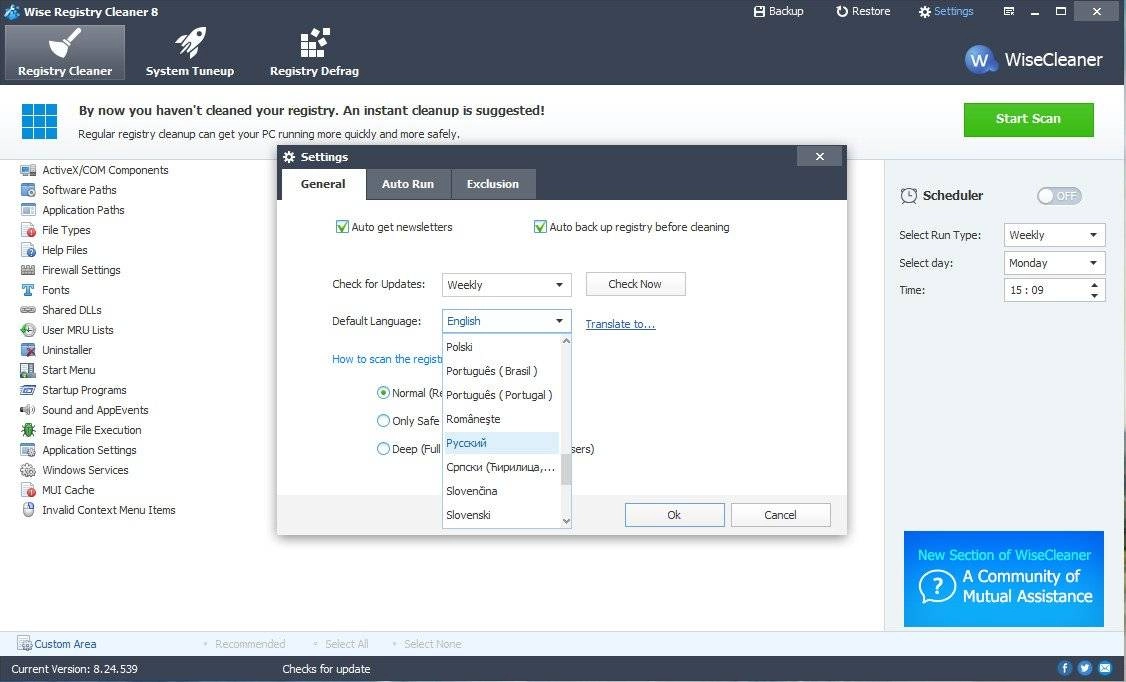Screen dimensions: 1126x682
Task: Click the Help Files icon
Action: (28, 251)
